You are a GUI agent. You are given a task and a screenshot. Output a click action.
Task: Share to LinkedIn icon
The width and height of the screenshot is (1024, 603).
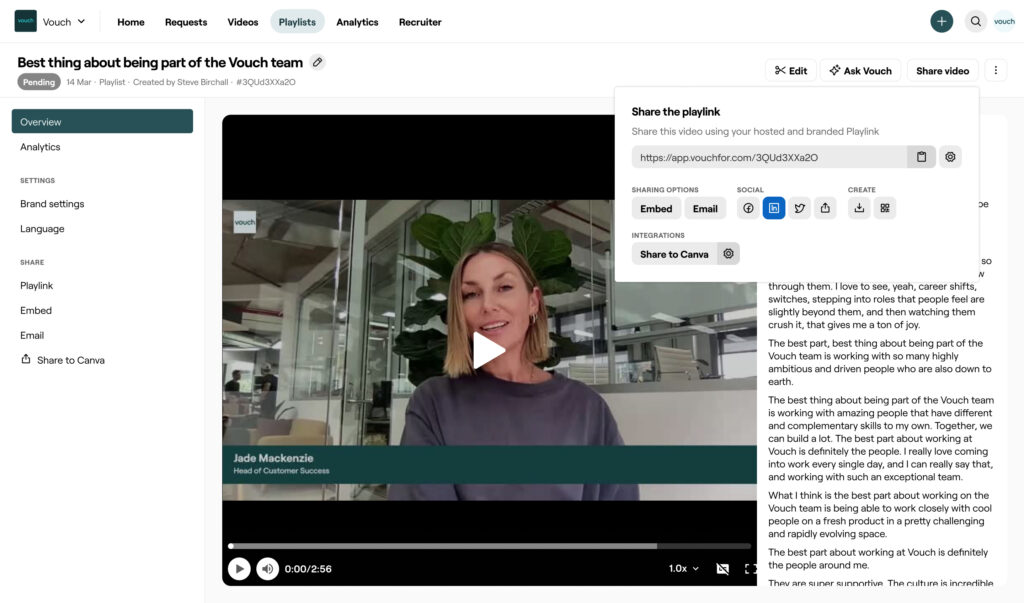(x=774, y=208)
